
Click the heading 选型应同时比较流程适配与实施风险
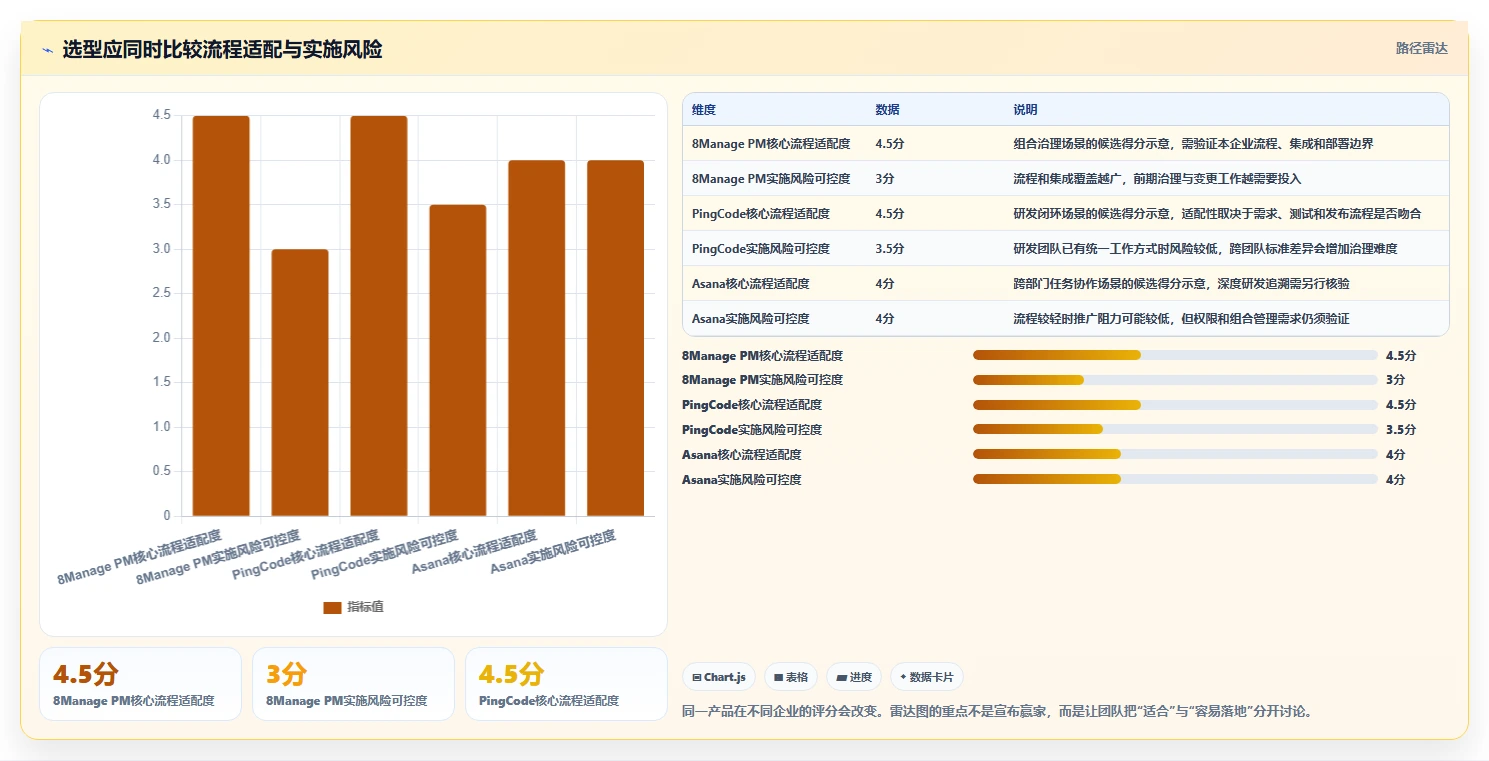tap(222, 50)
